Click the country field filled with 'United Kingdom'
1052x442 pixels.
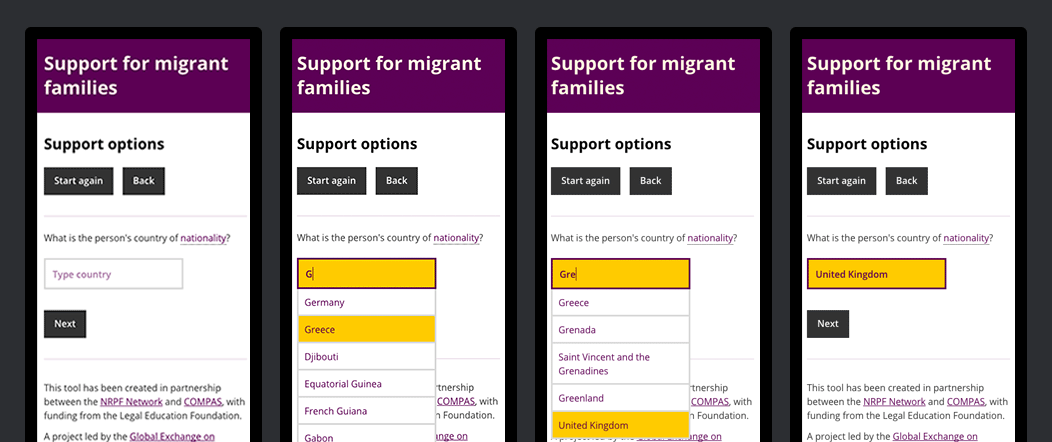coord(875,274)
